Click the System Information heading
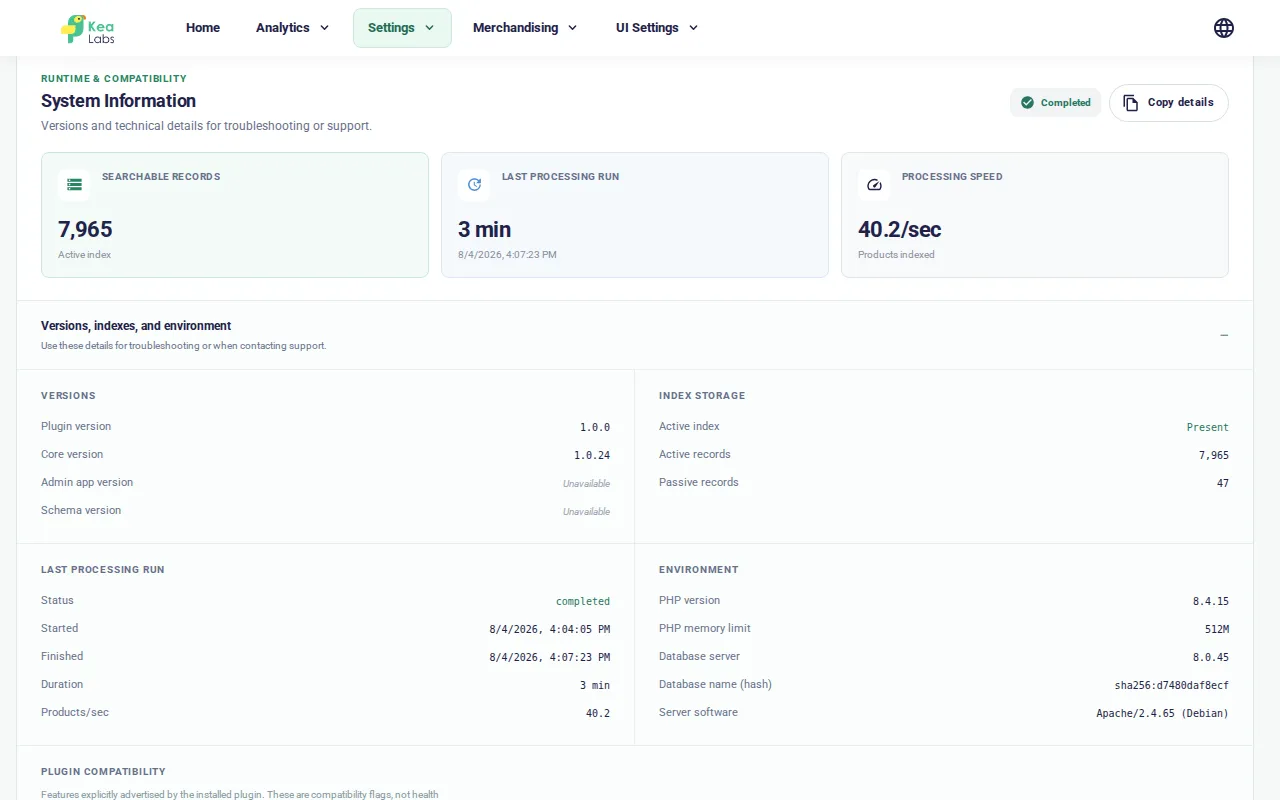The height and width of the screenshot is (800, 1280). click(118, 101)
